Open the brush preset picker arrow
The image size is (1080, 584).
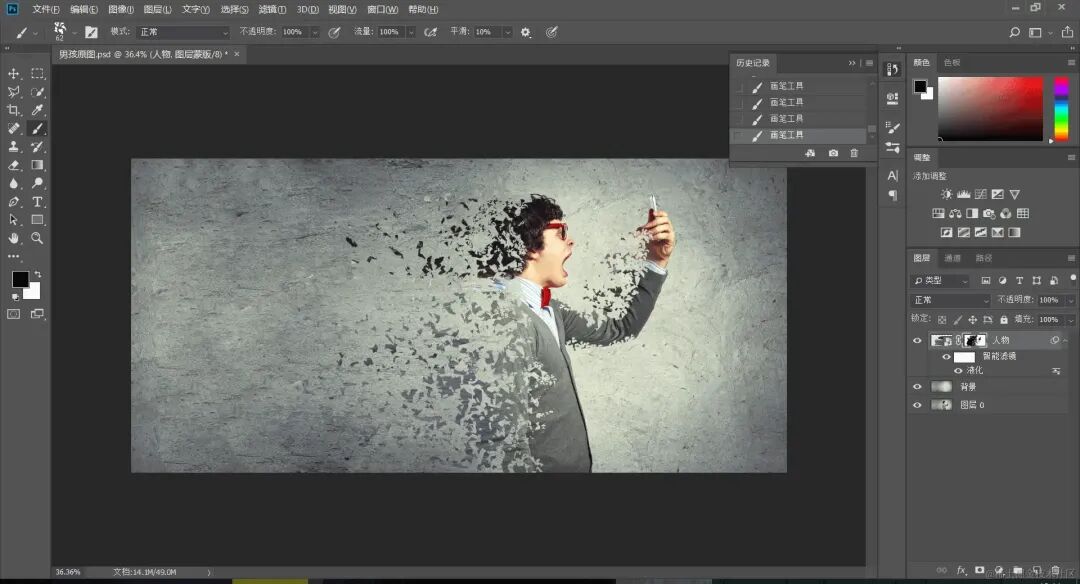pos(74,33)
